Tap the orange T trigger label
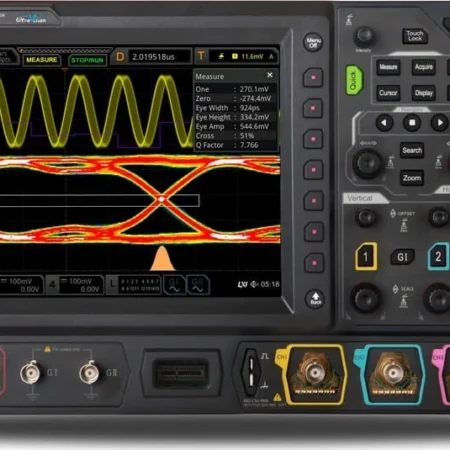 (x=201, y=56)
